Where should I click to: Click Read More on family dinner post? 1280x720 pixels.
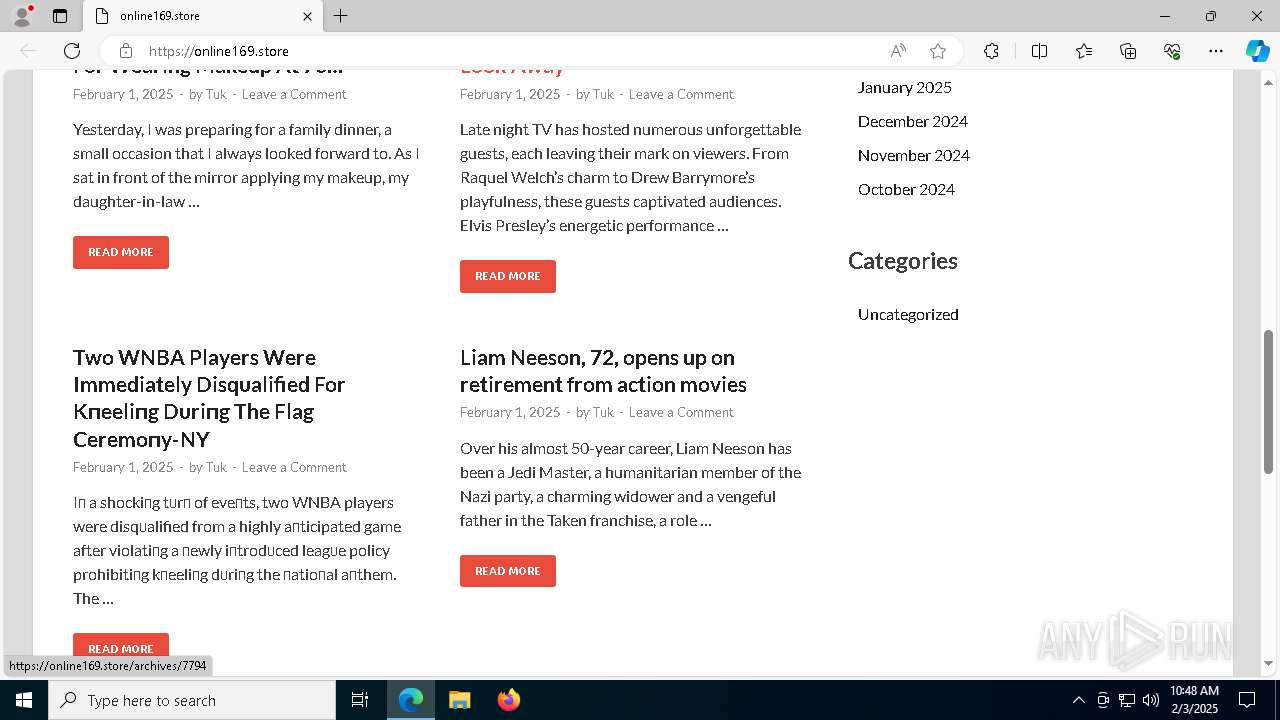(121, 252)
